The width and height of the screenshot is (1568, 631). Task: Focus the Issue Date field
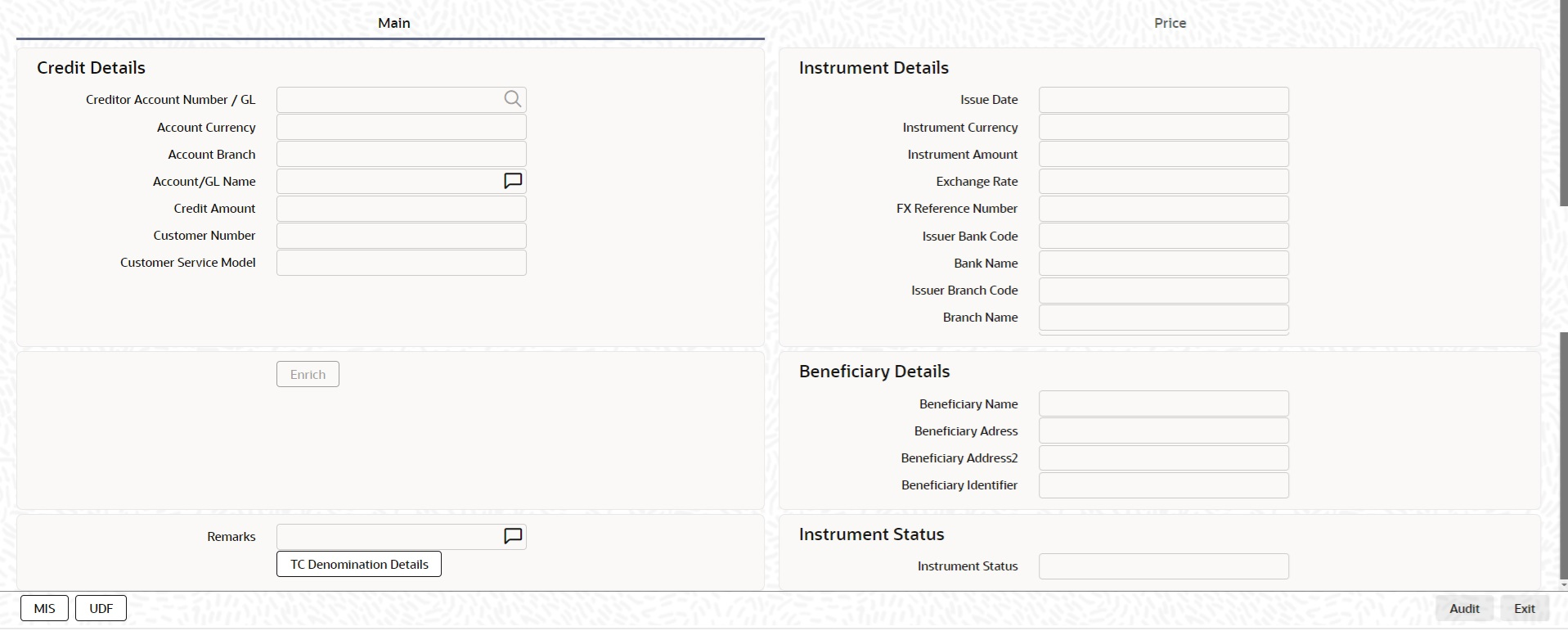click(1164, 100)
